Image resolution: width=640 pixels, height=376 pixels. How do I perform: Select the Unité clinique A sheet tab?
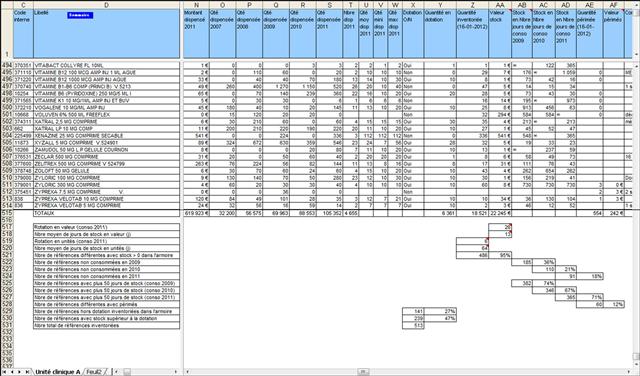click(x=57, y=372)
